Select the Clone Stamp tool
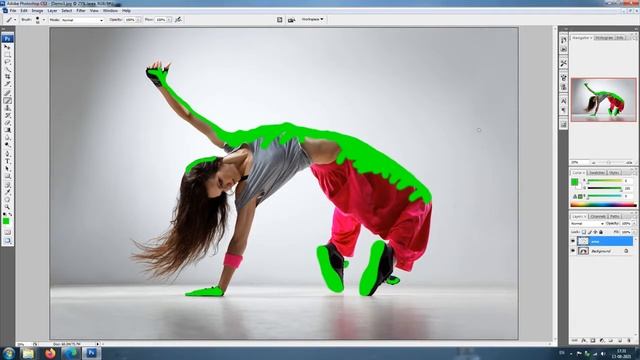 tap(7, 108)
